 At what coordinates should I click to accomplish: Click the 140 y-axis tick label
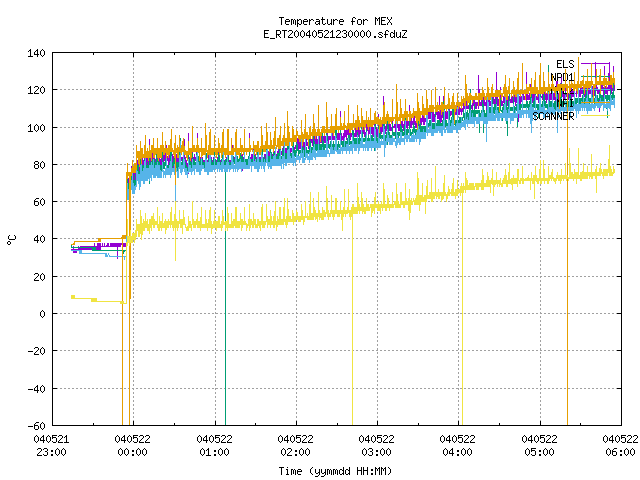tap(36, 53)
